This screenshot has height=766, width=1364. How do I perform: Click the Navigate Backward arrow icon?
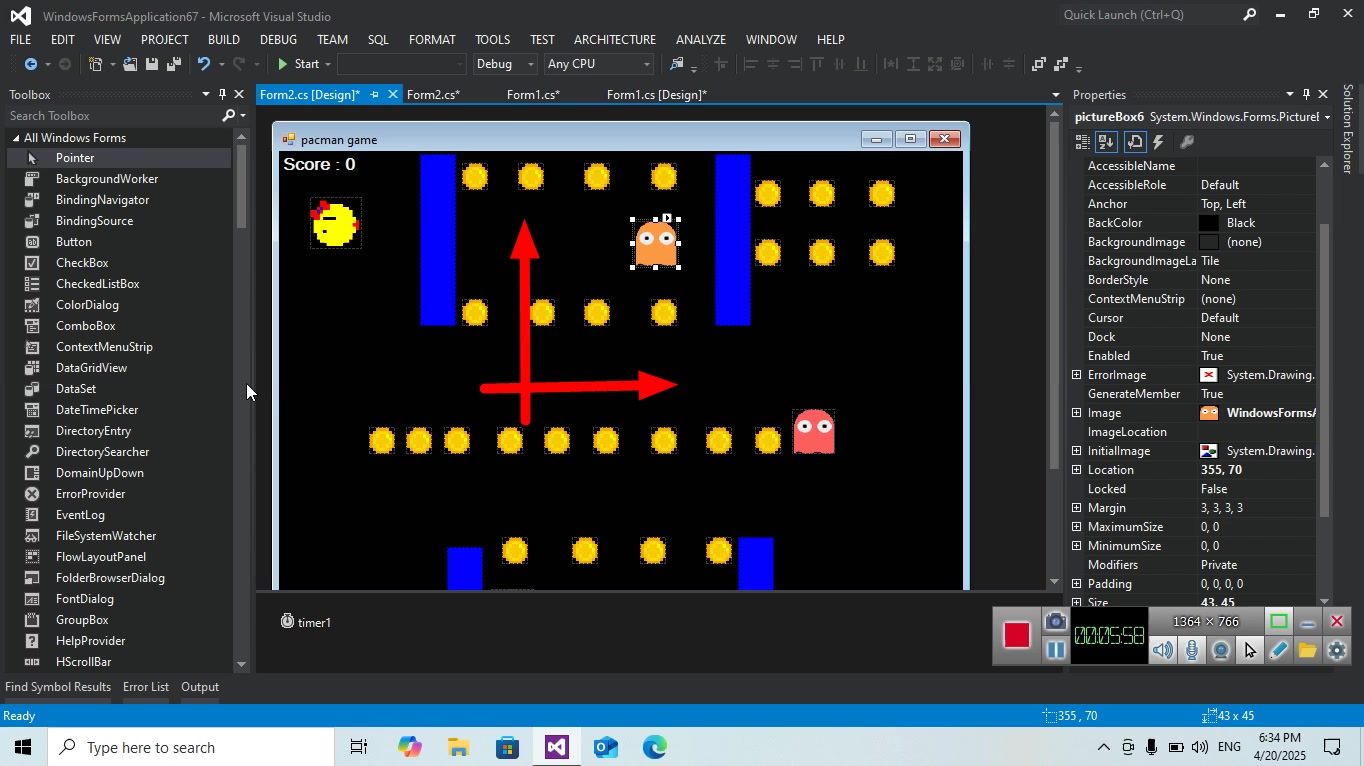click(31, 64)
